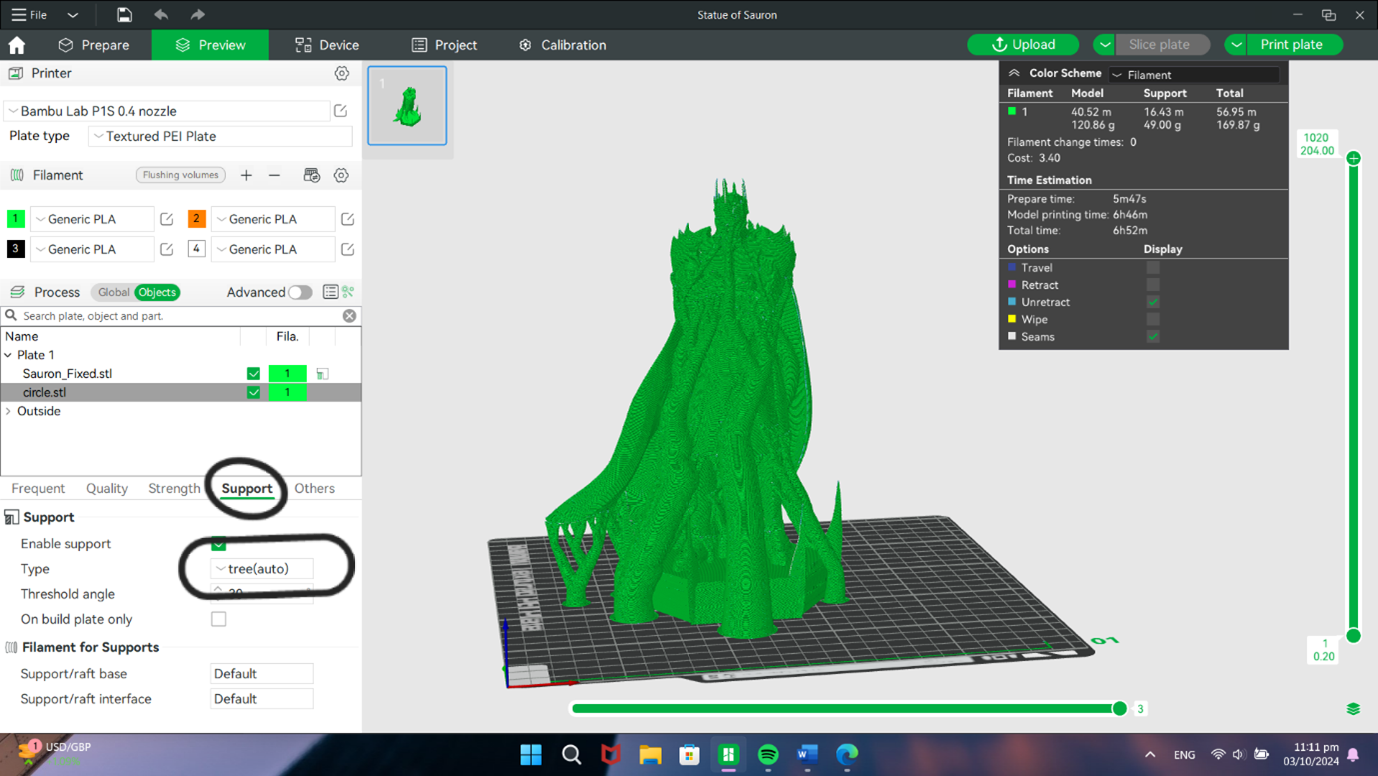Viewport: 1378px width, 776px height.
Task: Edit the Bambu Lab P1S printer preset
Action: (341, 111)
